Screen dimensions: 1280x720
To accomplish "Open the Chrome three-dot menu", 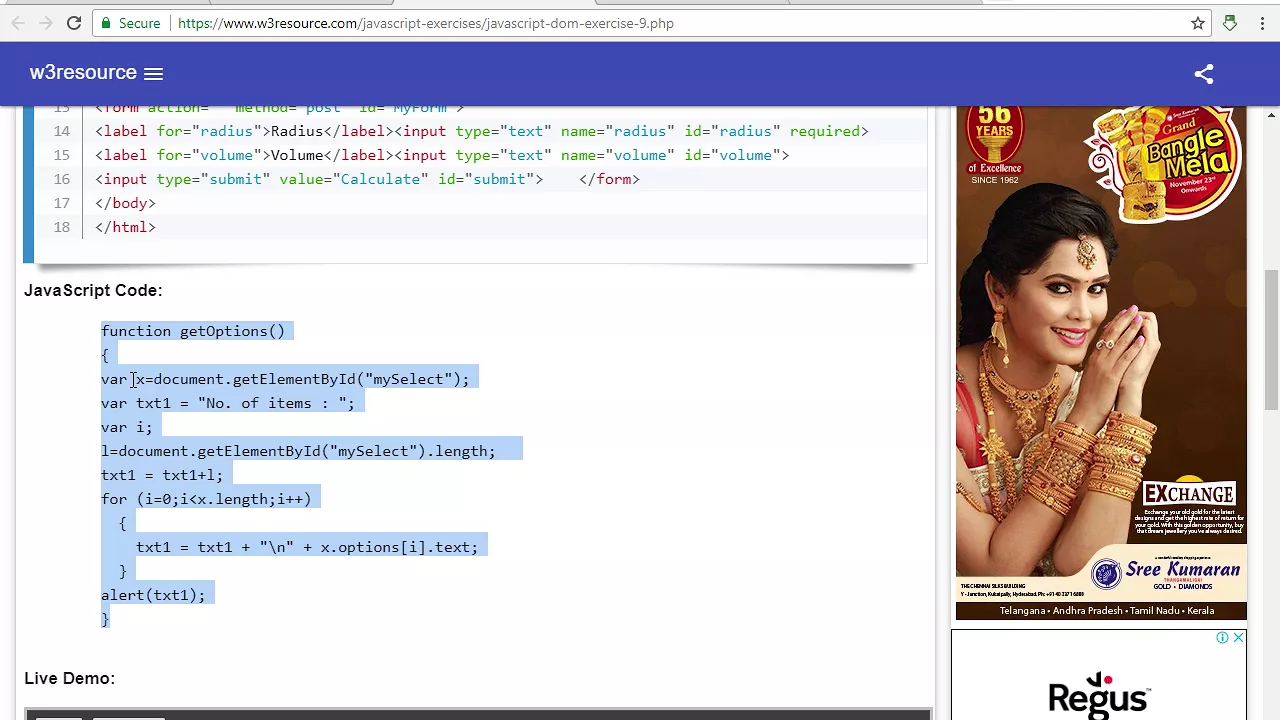I will click(1260, 23).
